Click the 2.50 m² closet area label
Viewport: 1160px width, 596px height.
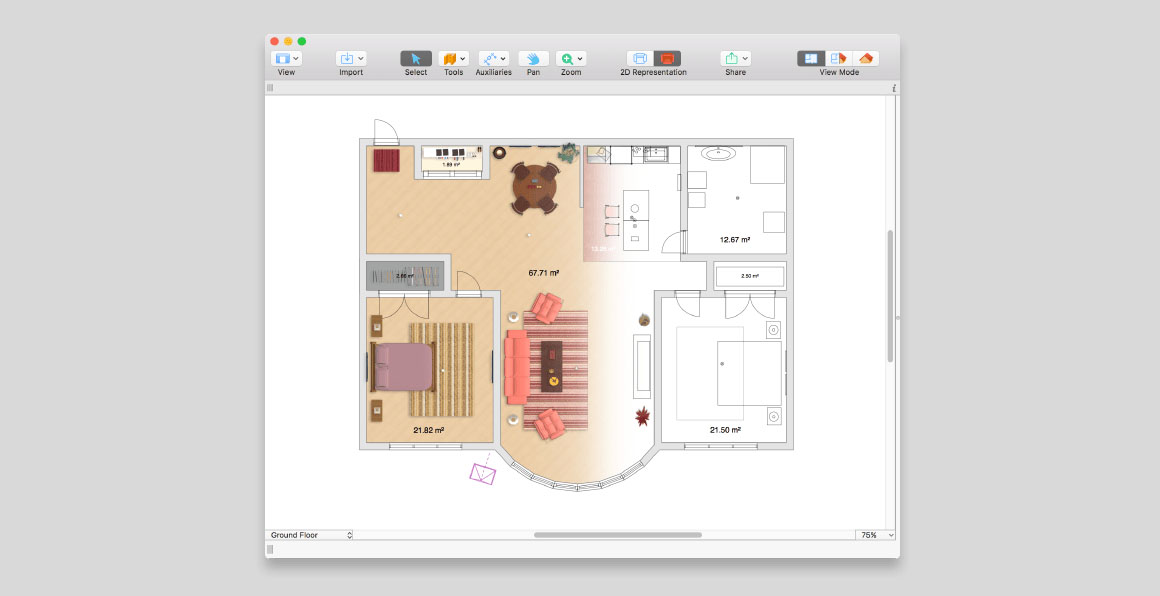(x=750, y=277)
